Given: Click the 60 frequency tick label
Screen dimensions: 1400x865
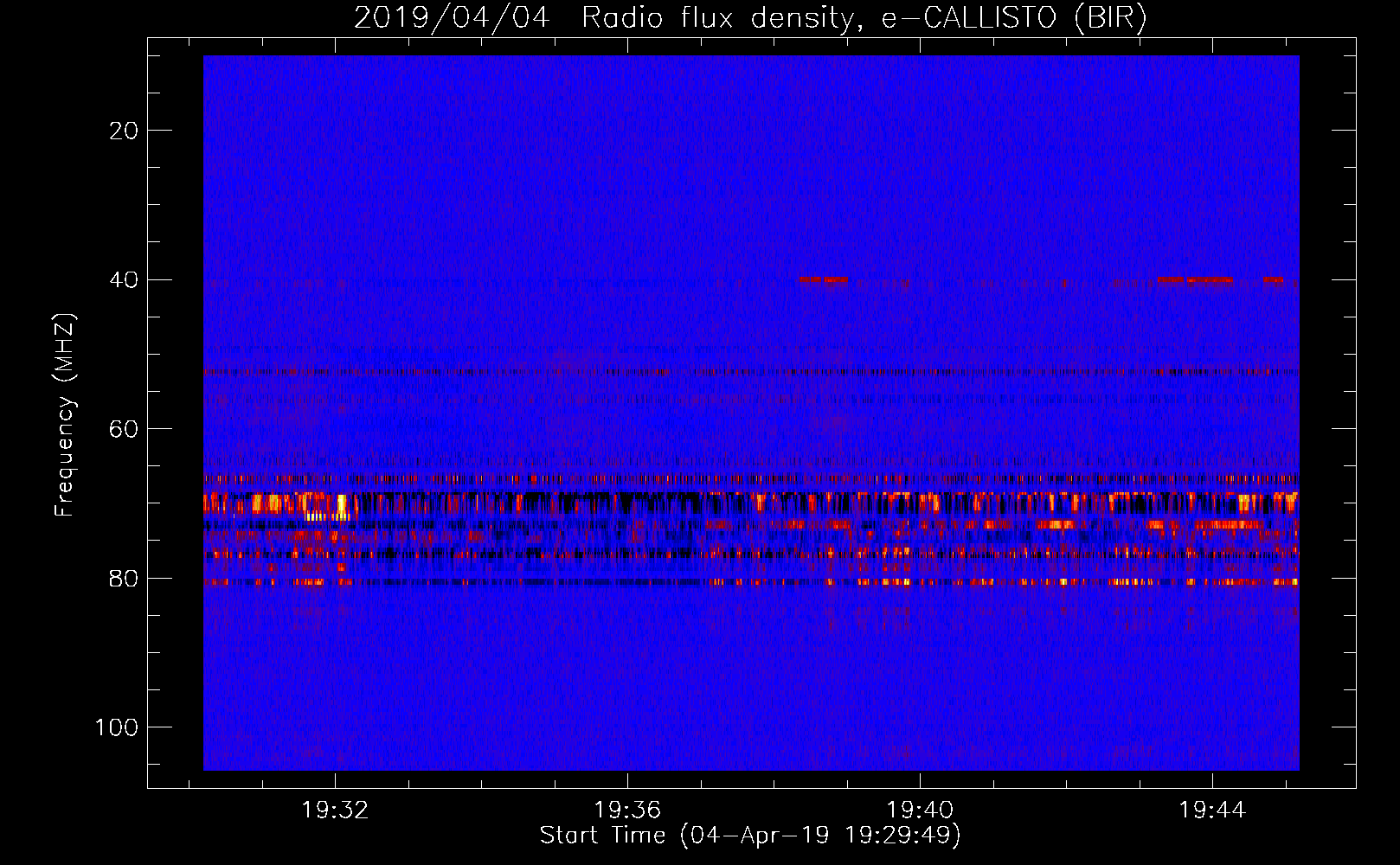Looking at the screenshot, I should [x=124, y=429].
